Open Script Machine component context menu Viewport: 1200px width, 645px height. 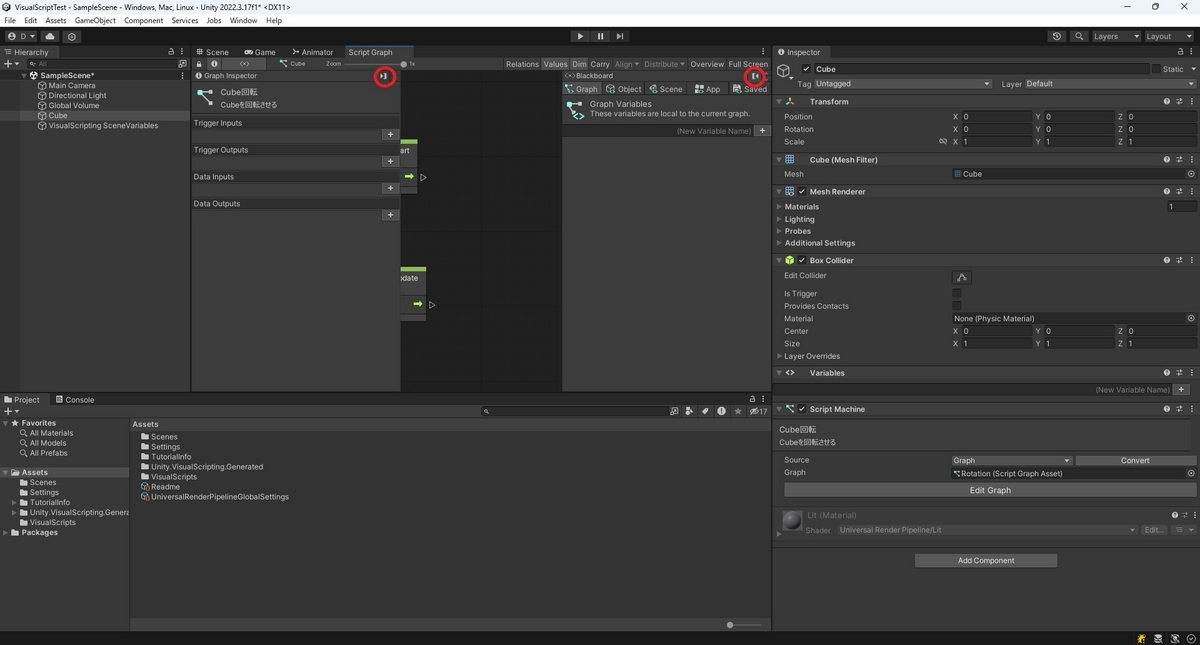tap(1191, 409)
